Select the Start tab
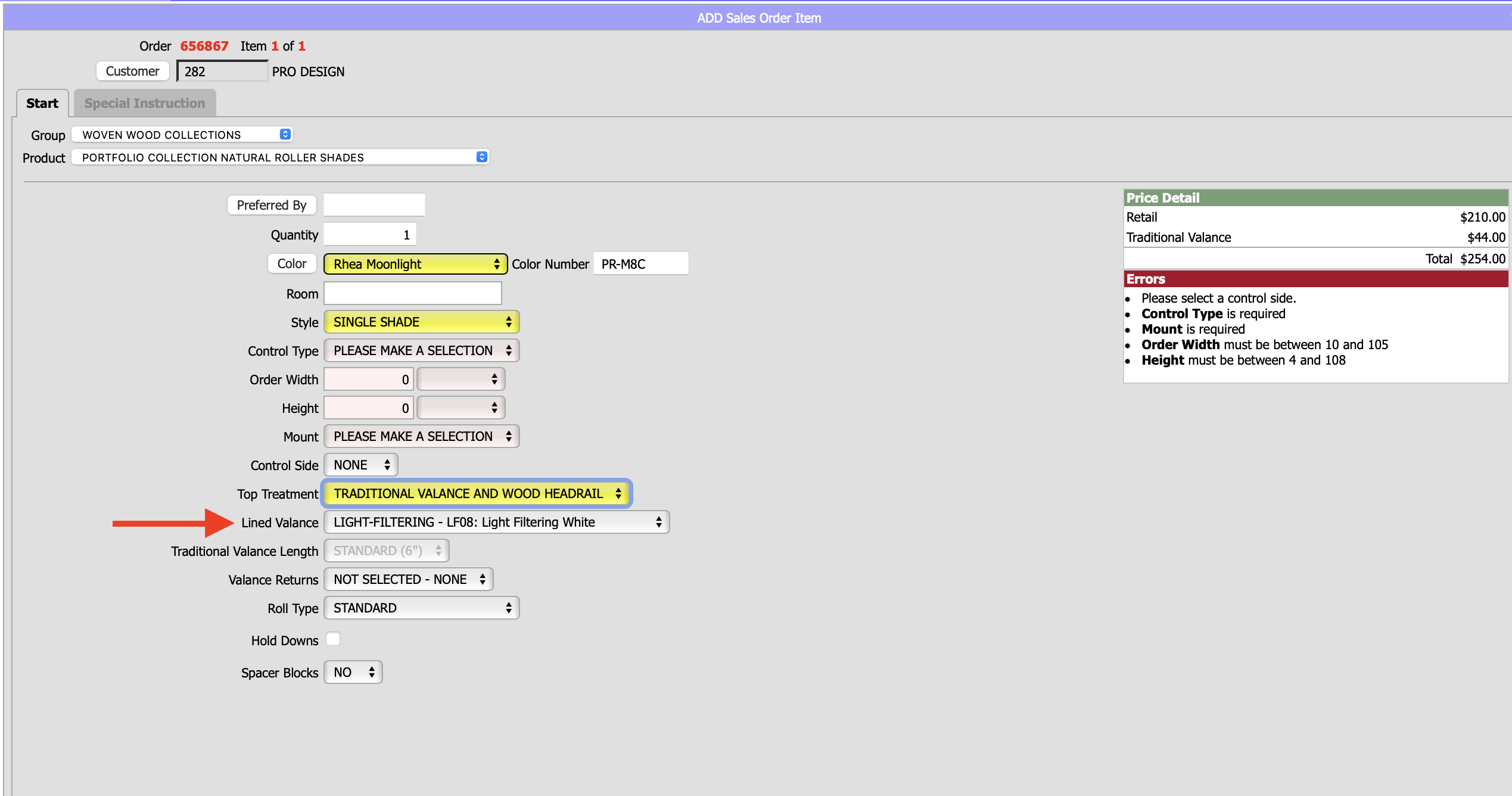 [x=42, y=103]
